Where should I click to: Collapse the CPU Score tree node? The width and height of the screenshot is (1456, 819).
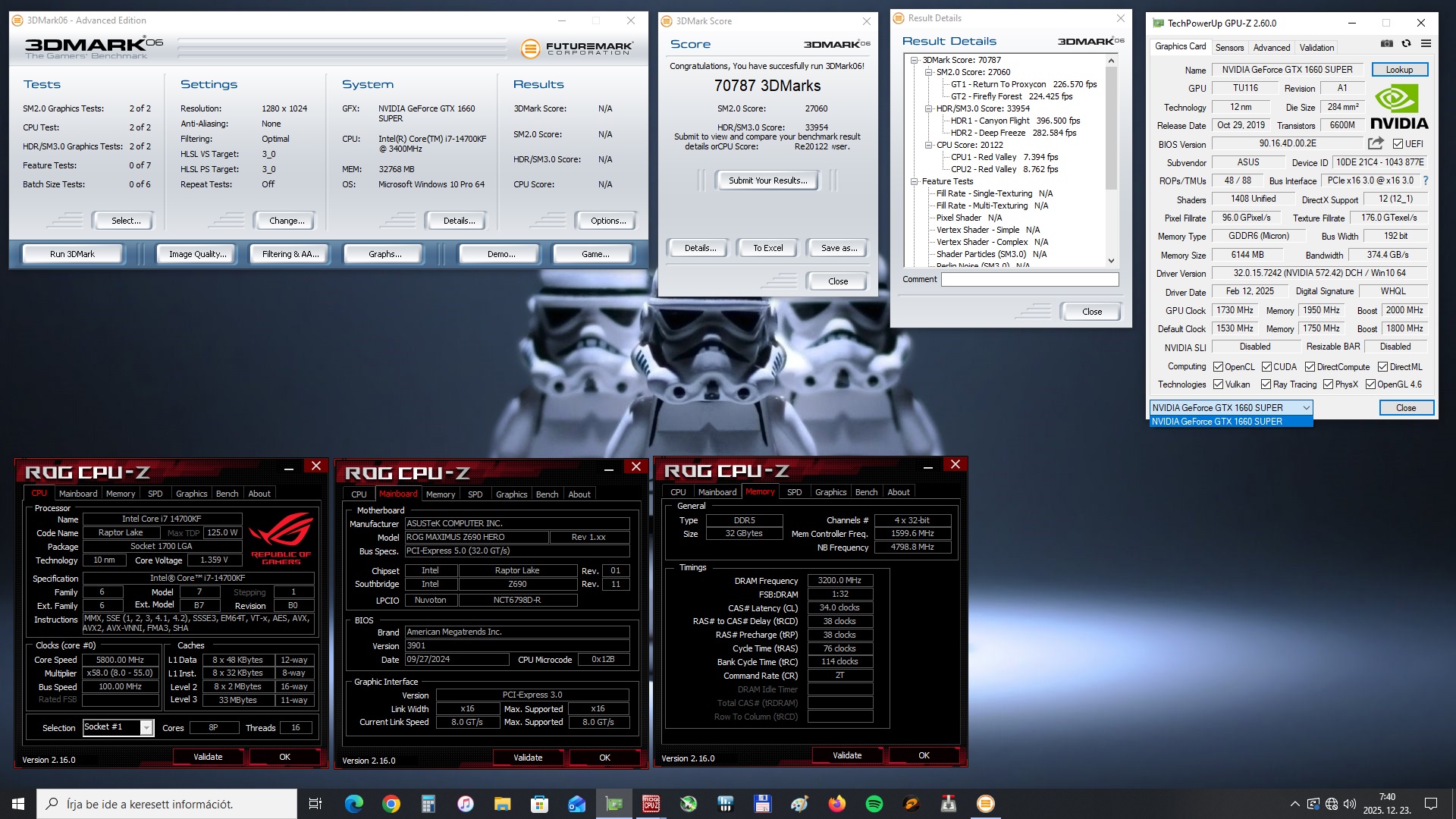pyautogui.click(x=928, y=145)
